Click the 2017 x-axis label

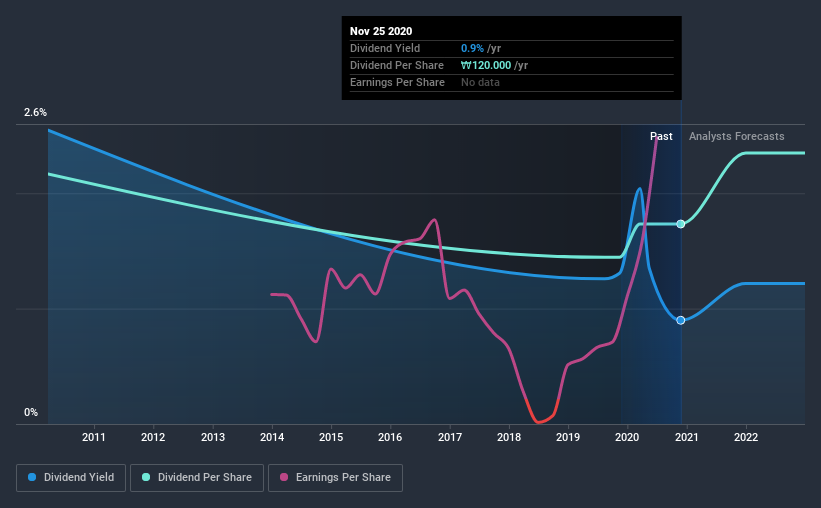[450, 437]
